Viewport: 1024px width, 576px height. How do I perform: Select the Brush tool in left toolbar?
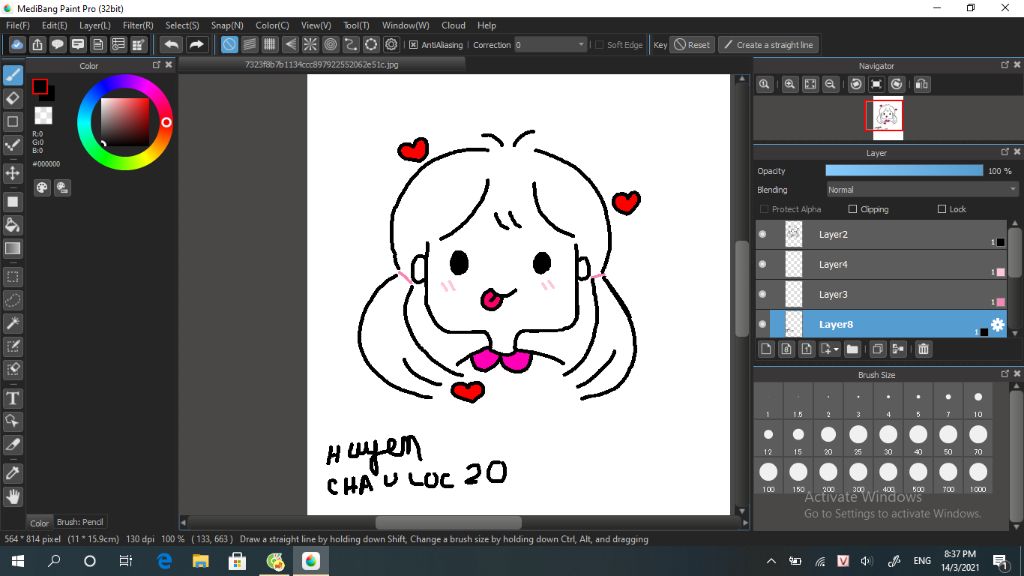click(13, 75)
